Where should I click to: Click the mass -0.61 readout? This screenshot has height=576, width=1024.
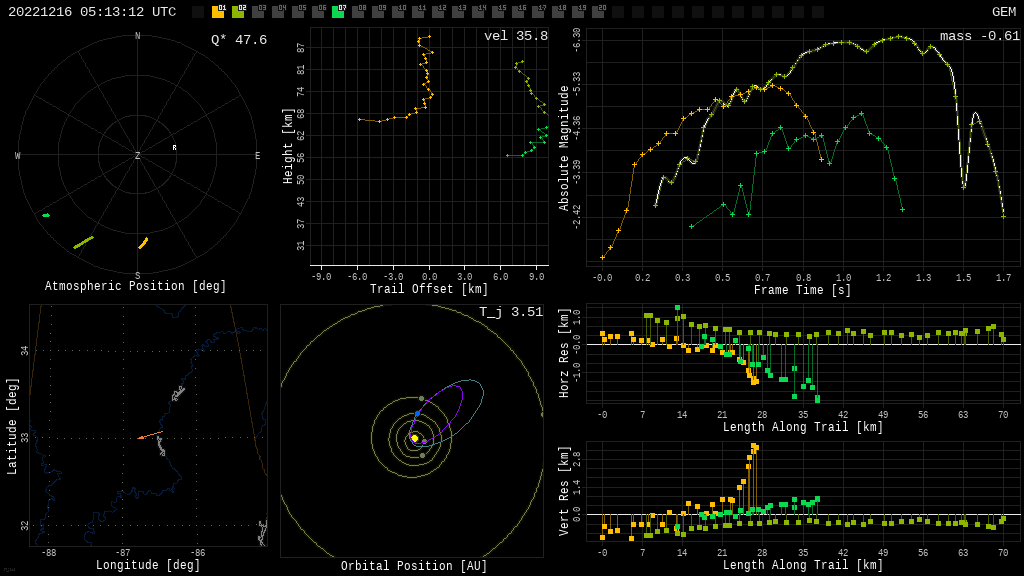979,36
